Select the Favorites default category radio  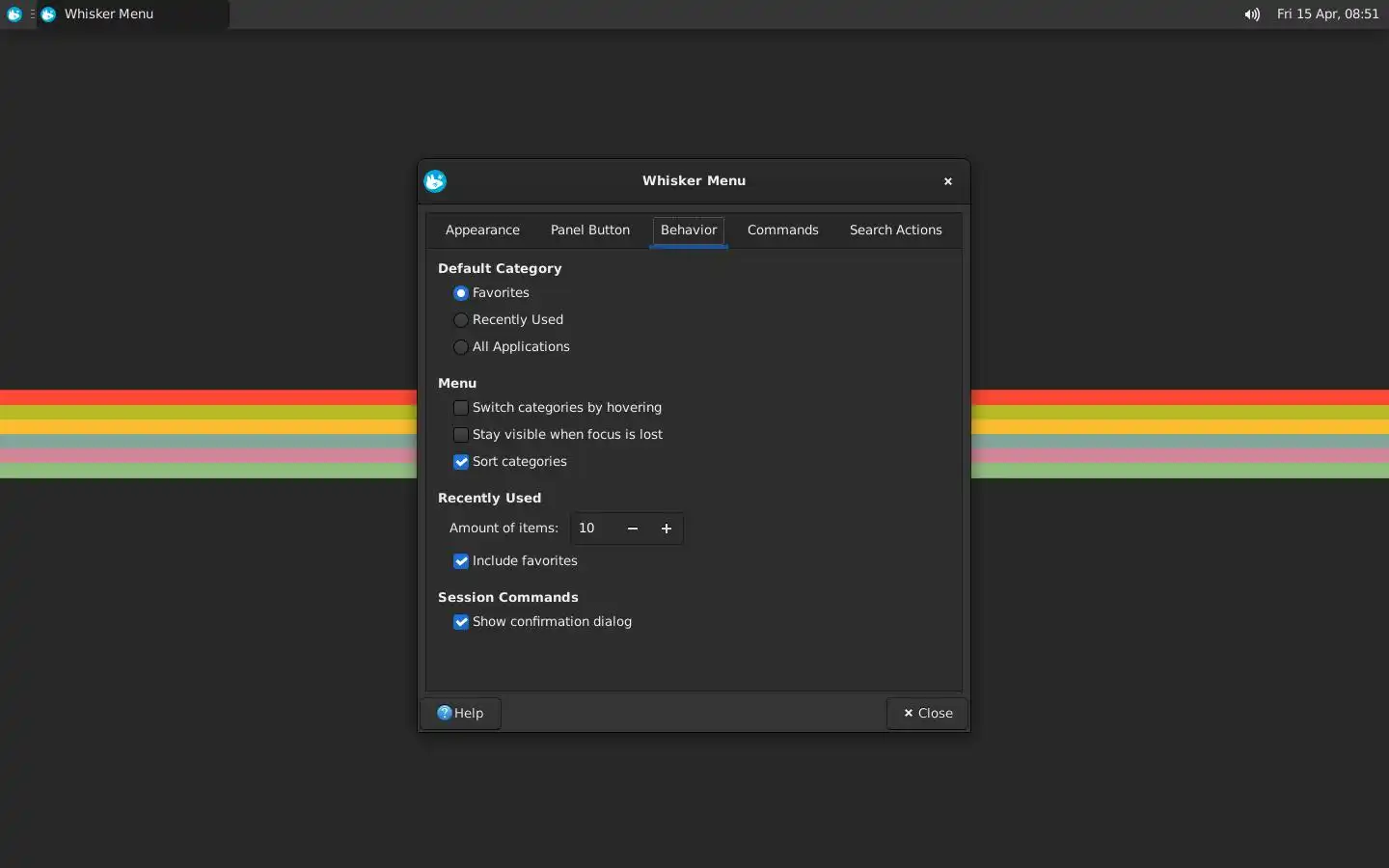point(491,293)
